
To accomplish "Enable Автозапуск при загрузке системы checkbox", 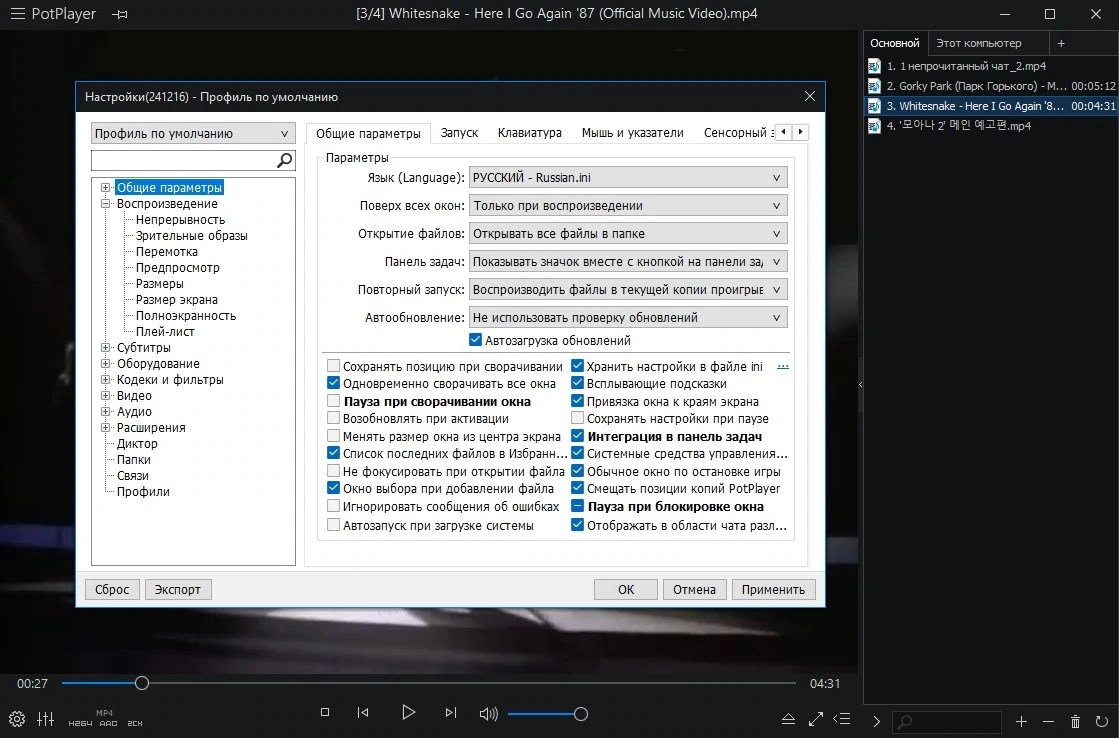I will (x=333, y=525).
